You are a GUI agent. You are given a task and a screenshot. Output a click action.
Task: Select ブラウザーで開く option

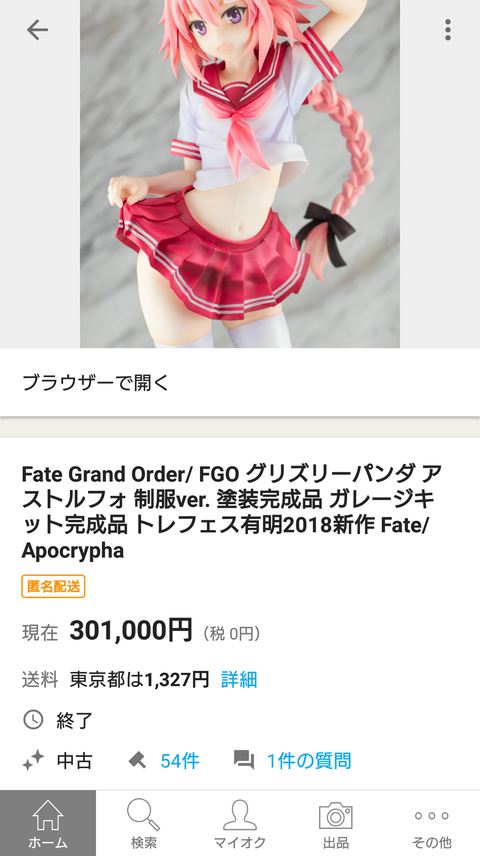(x=240, y=383)
